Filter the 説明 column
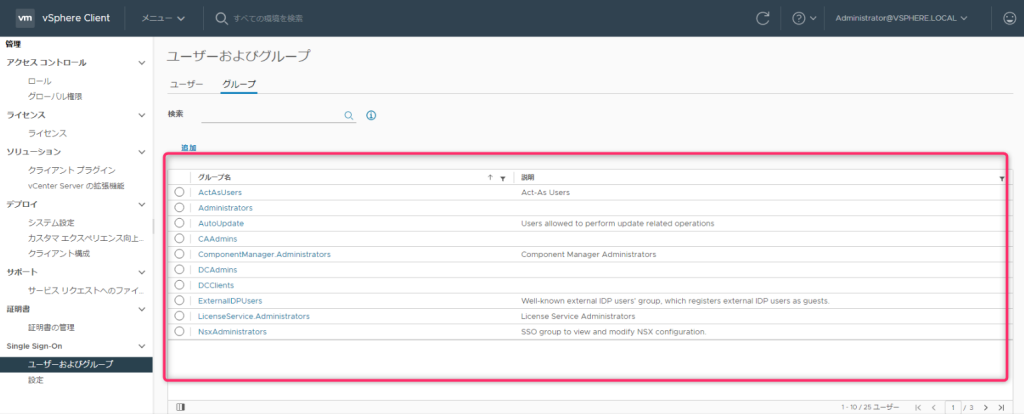The image size is (1024, 414). [1001, 178]
